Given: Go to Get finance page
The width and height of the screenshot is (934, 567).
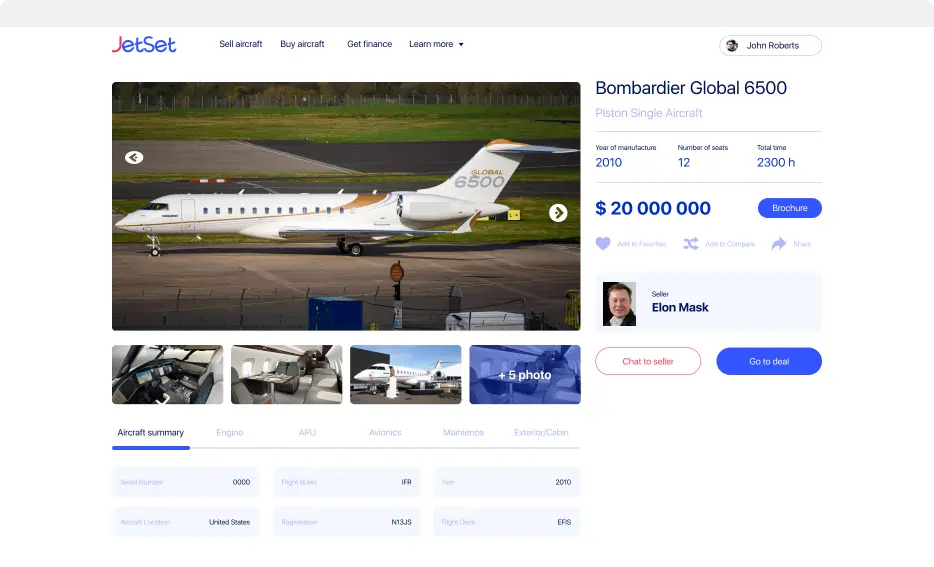Looking at the screenshot, I should 369,44.
